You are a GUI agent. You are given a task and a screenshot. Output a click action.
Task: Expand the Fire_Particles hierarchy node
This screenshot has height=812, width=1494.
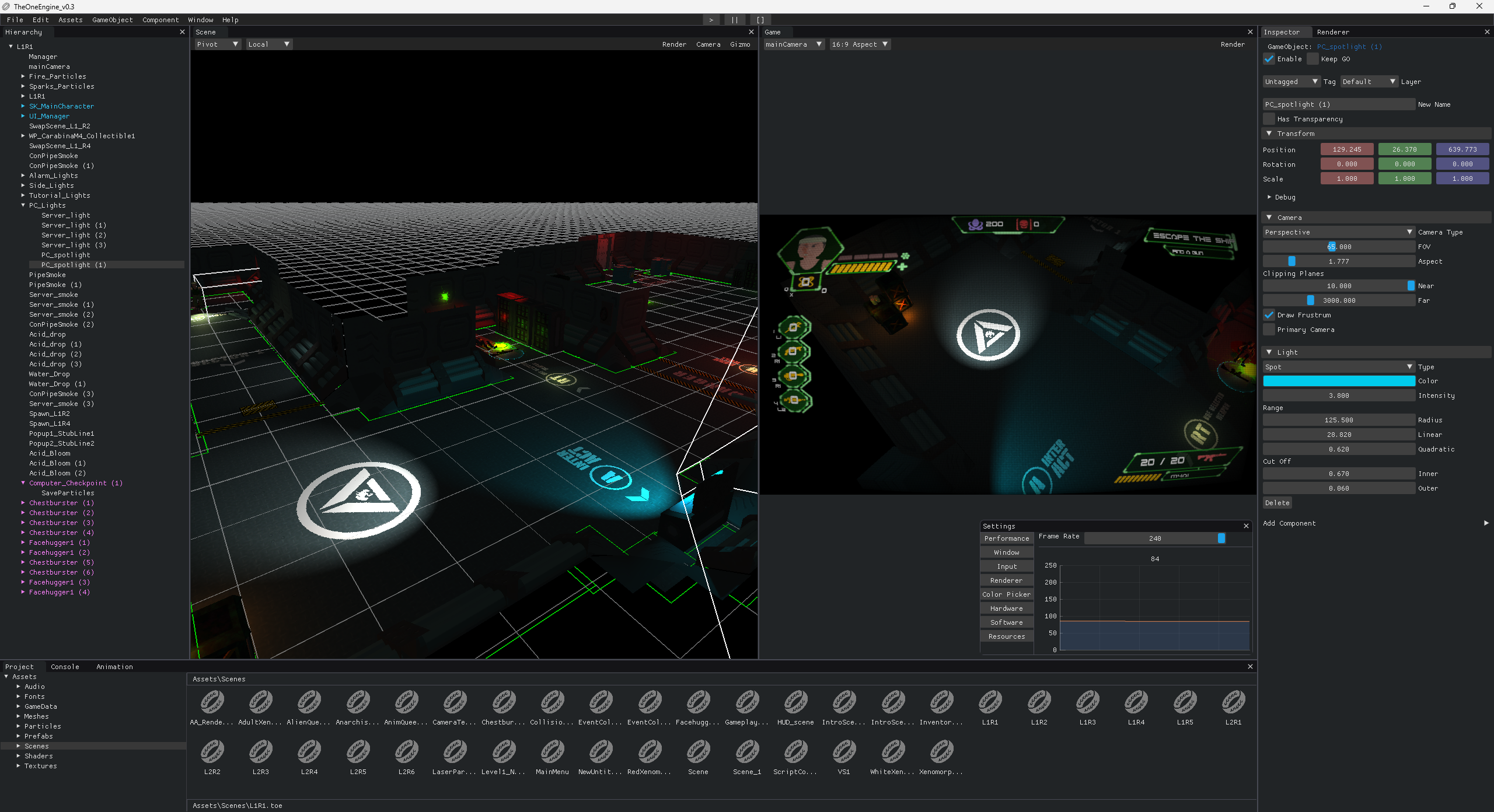[x=23, y=76]
